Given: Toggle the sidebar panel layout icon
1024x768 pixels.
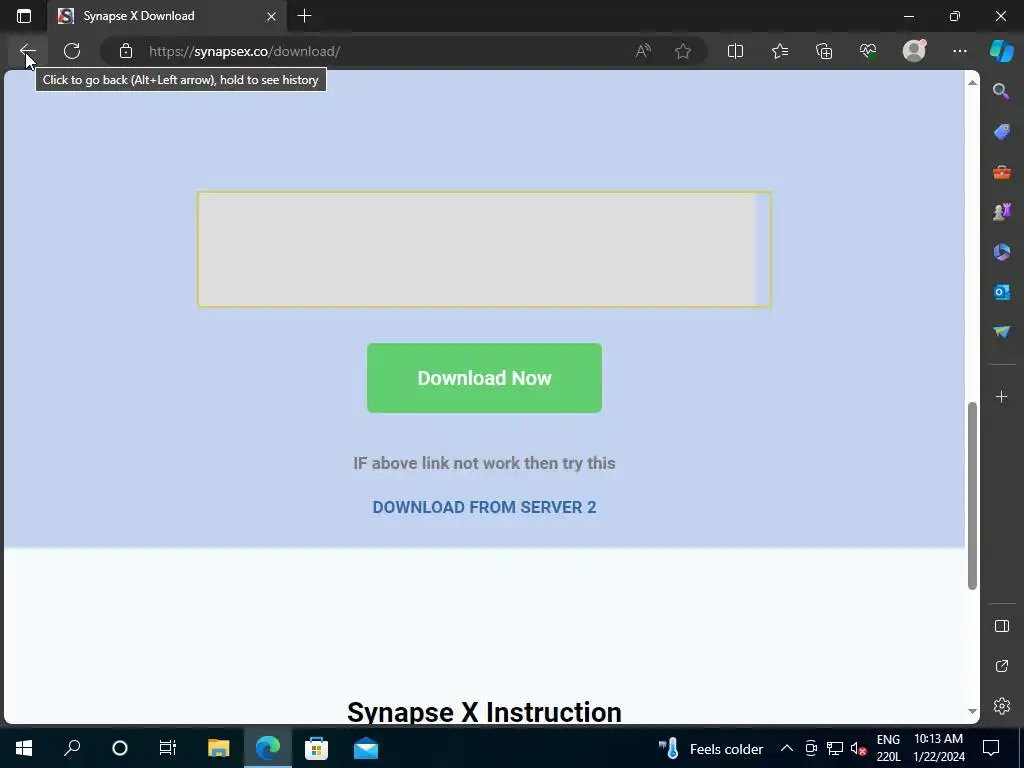Looking at the screenshot, I should (1002, 626).
